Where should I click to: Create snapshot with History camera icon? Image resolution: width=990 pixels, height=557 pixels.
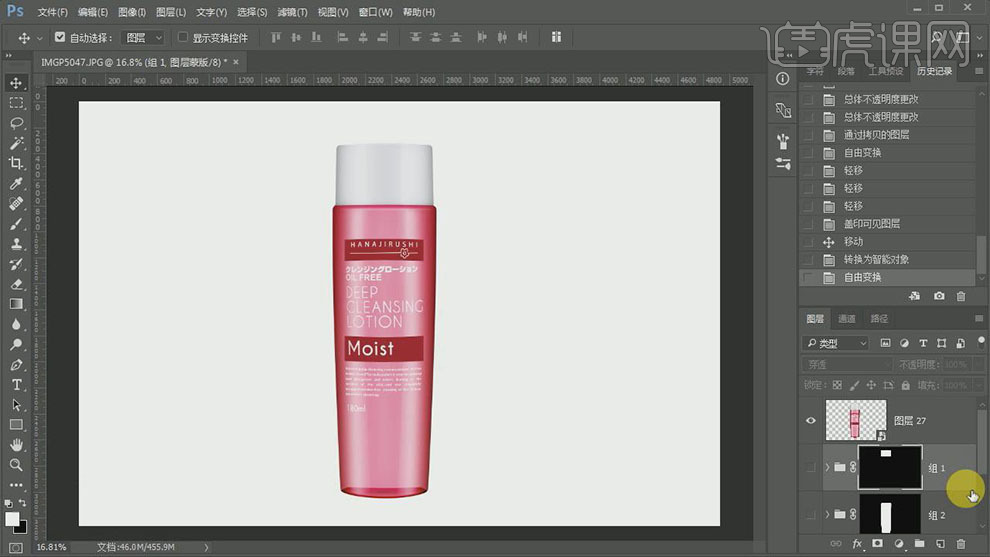click(x=939, y=296)
